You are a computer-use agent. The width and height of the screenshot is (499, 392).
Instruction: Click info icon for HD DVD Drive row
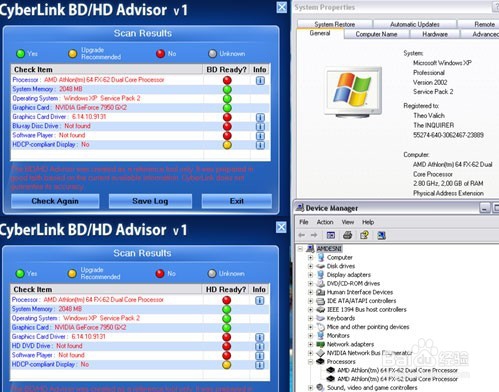tap(259, 347)
